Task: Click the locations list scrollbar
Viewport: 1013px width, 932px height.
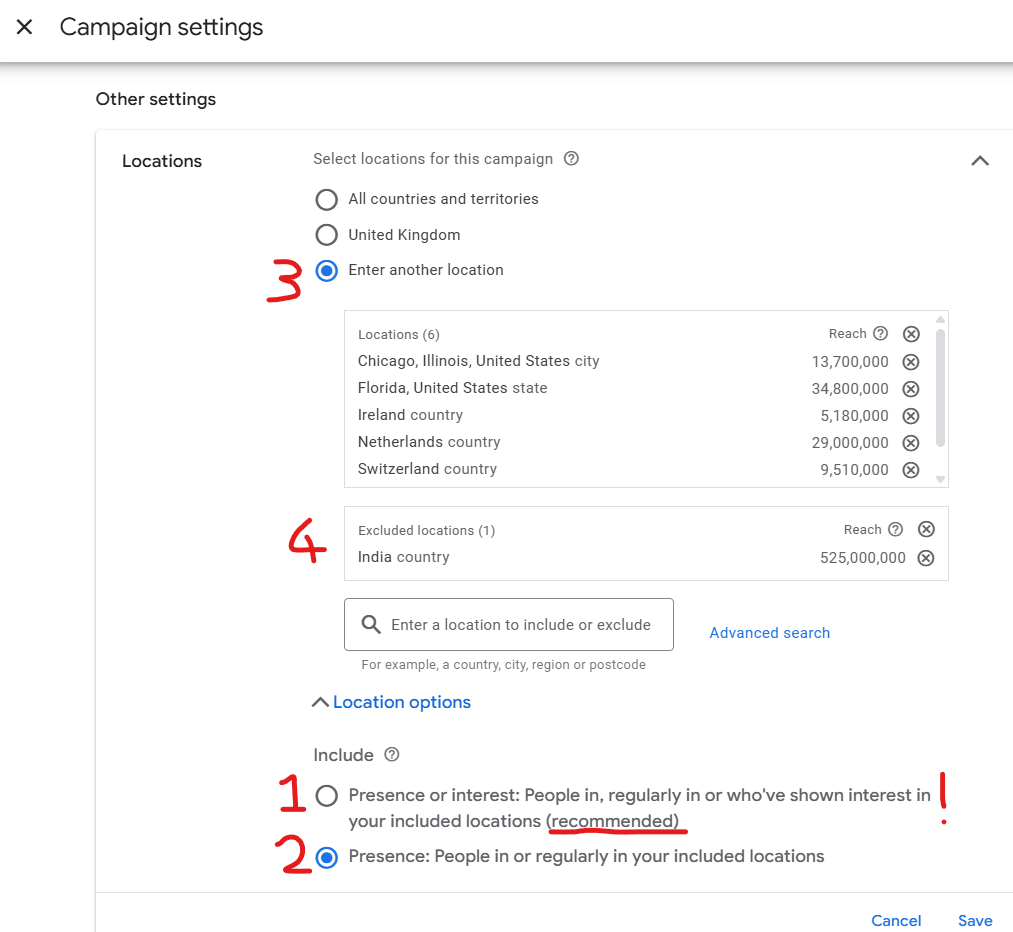Action: click(x=941, y=388)
